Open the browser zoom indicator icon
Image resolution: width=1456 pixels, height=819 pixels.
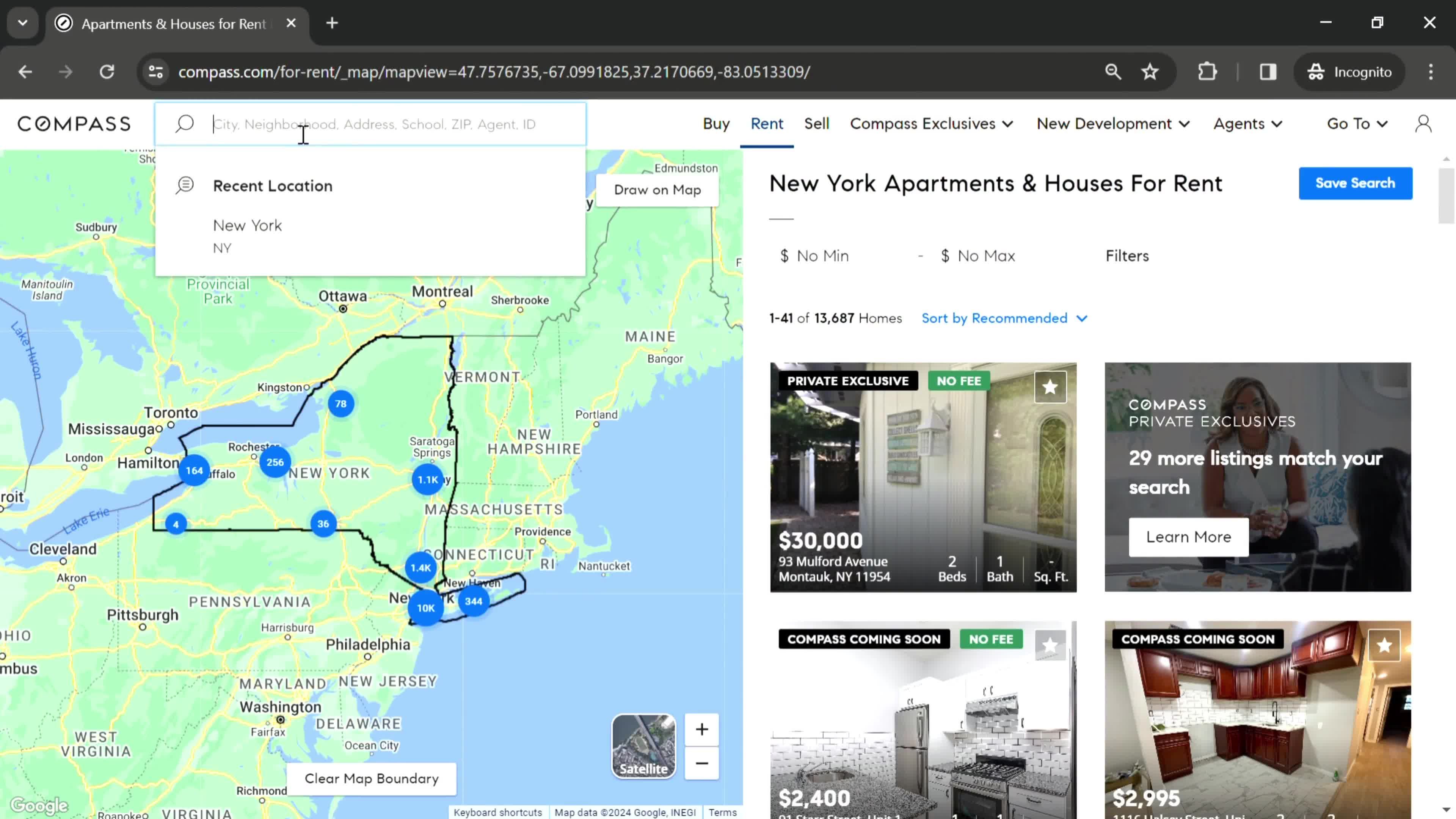(1113, 72)
